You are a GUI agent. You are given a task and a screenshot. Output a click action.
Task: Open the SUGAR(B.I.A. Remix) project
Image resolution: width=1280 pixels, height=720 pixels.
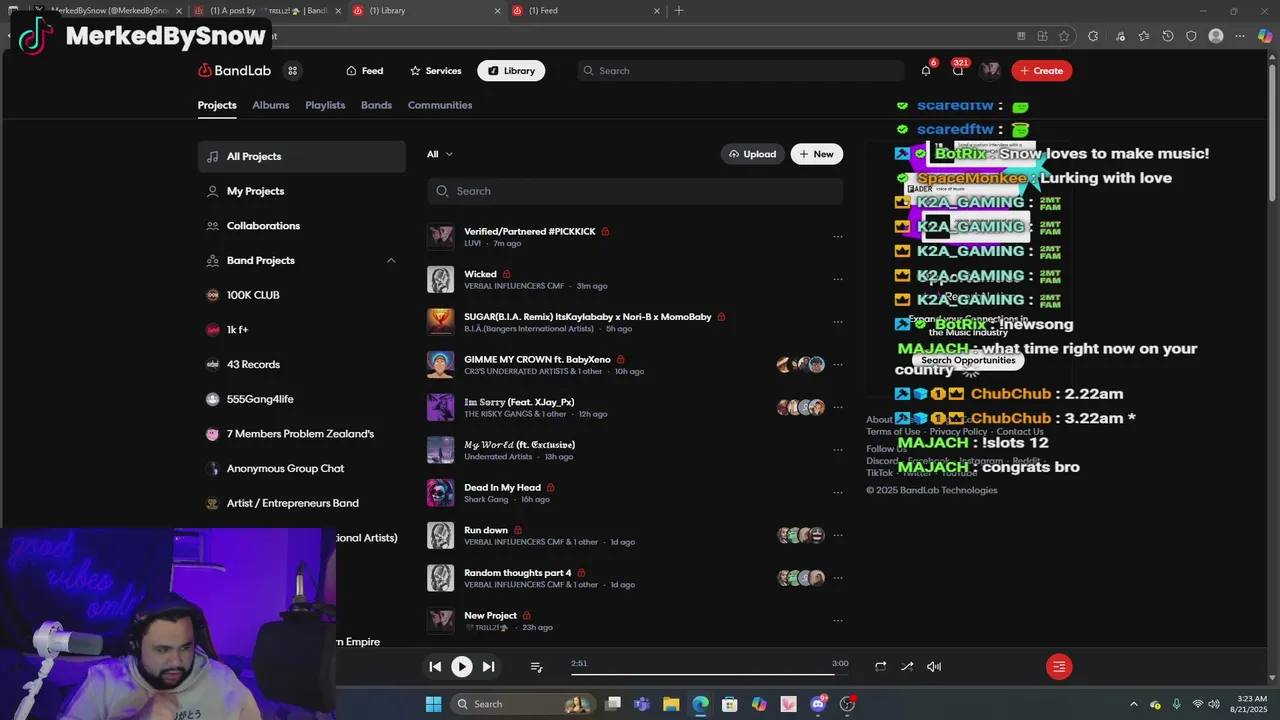587,317
